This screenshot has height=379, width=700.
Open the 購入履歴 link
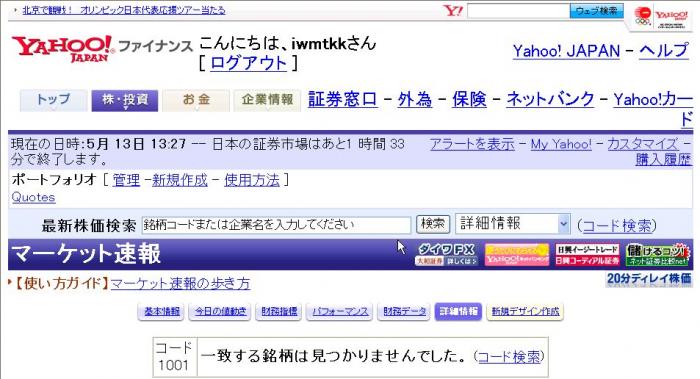pos(663,159)
